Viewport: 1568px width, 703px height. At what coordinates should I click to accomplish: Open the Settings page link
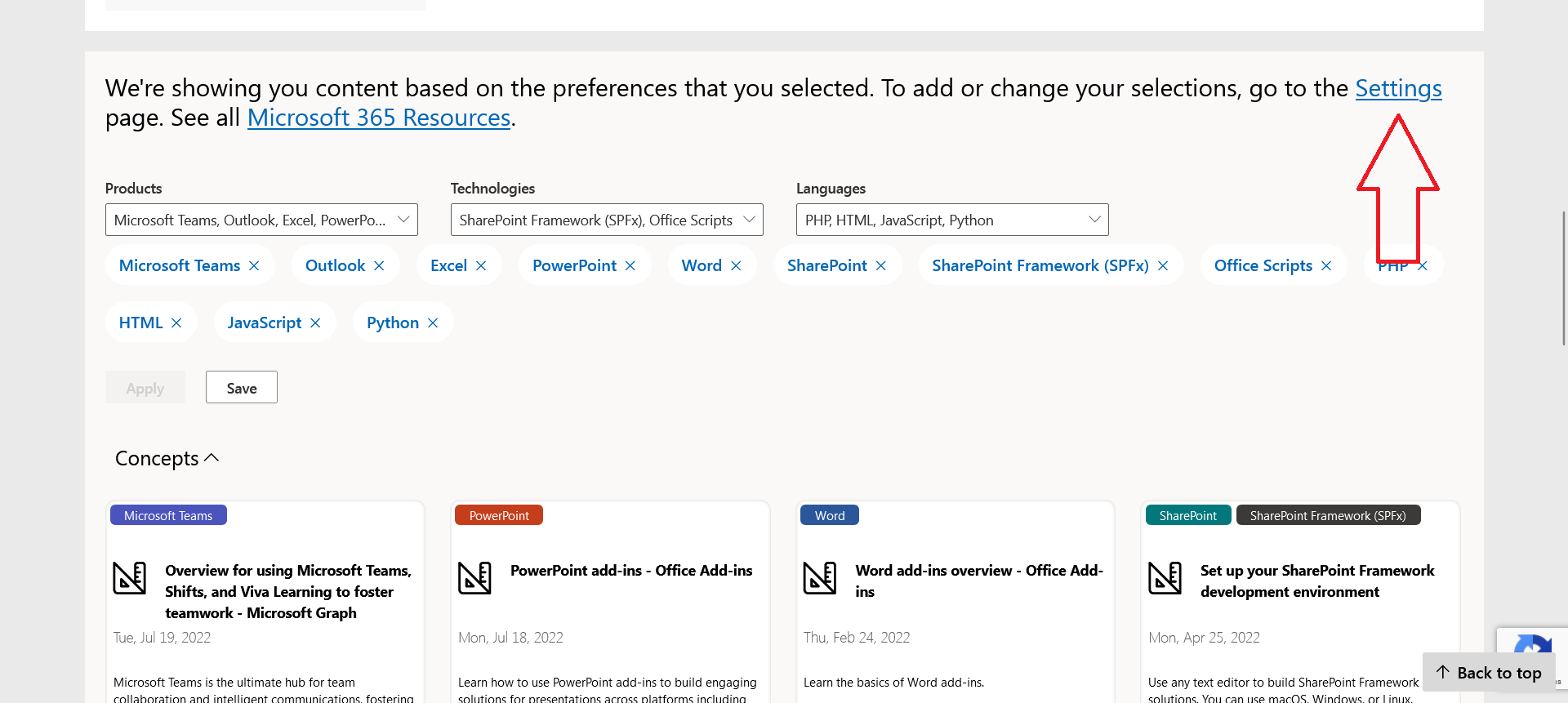click(x=1398, y=88)
